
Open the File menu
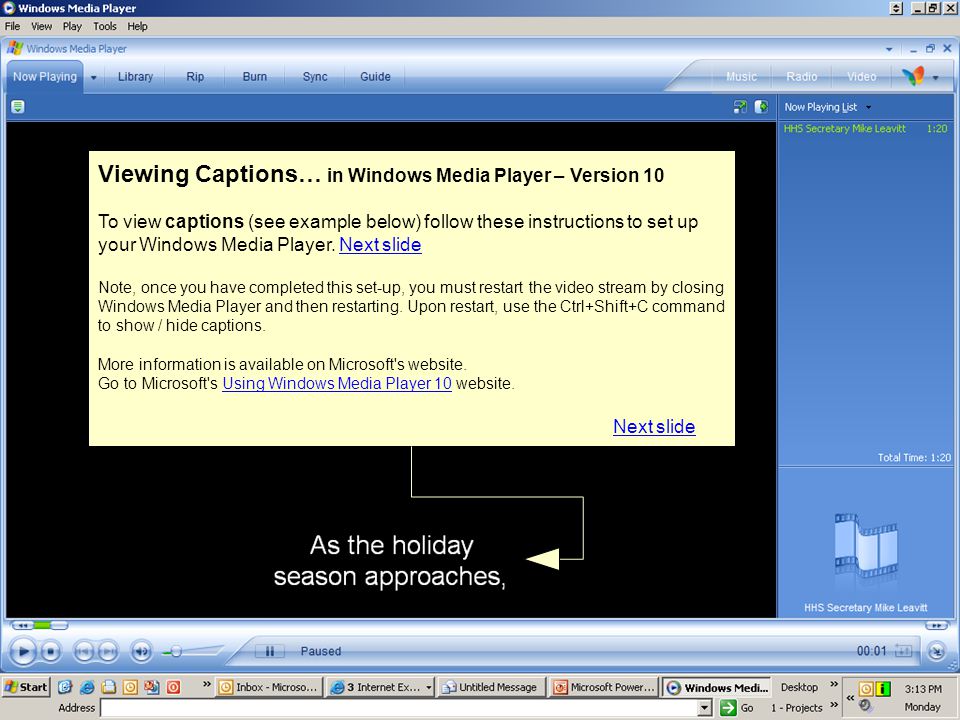tap(12, 26)
